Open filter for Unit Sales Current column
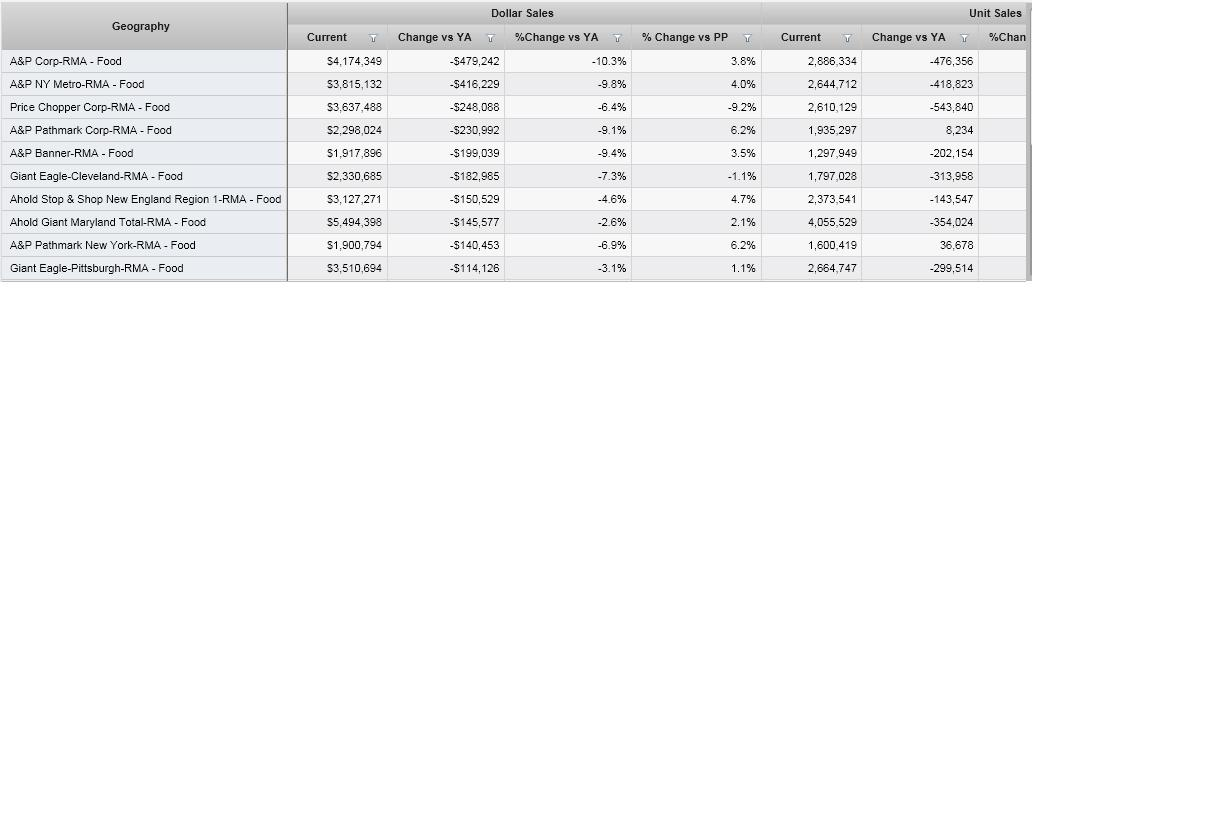This screenshot has width=1218, height=834. click(x=847, y=38)
